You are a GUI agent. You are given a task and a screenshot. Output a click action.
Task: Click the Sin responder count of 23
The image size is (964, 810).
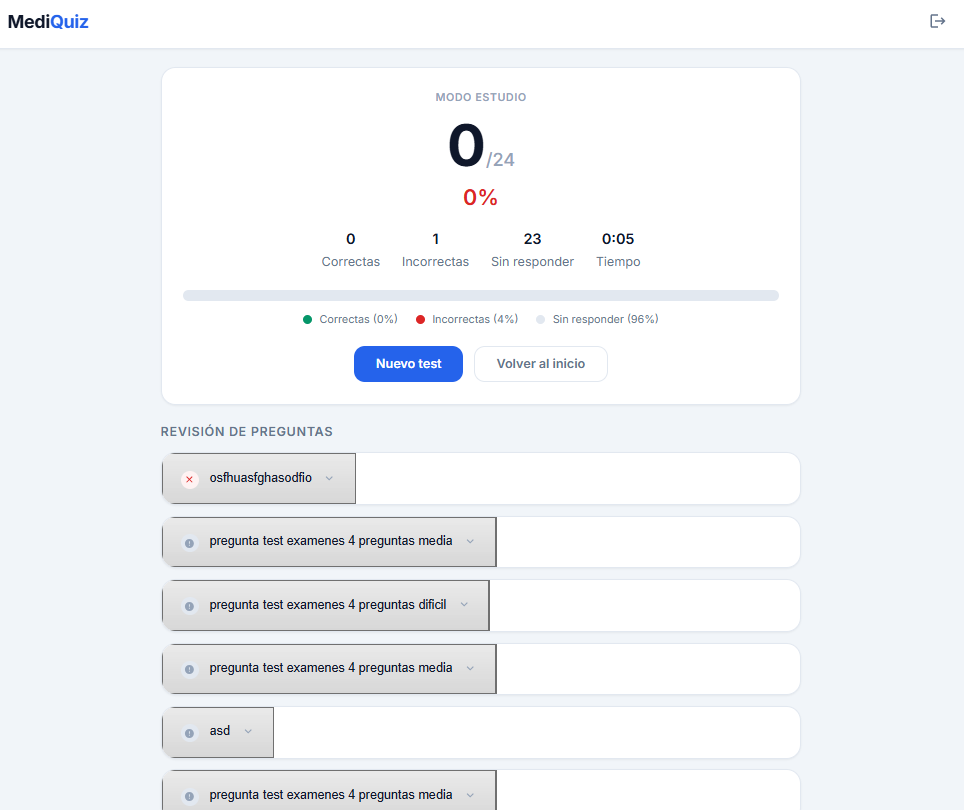(532, 239)
